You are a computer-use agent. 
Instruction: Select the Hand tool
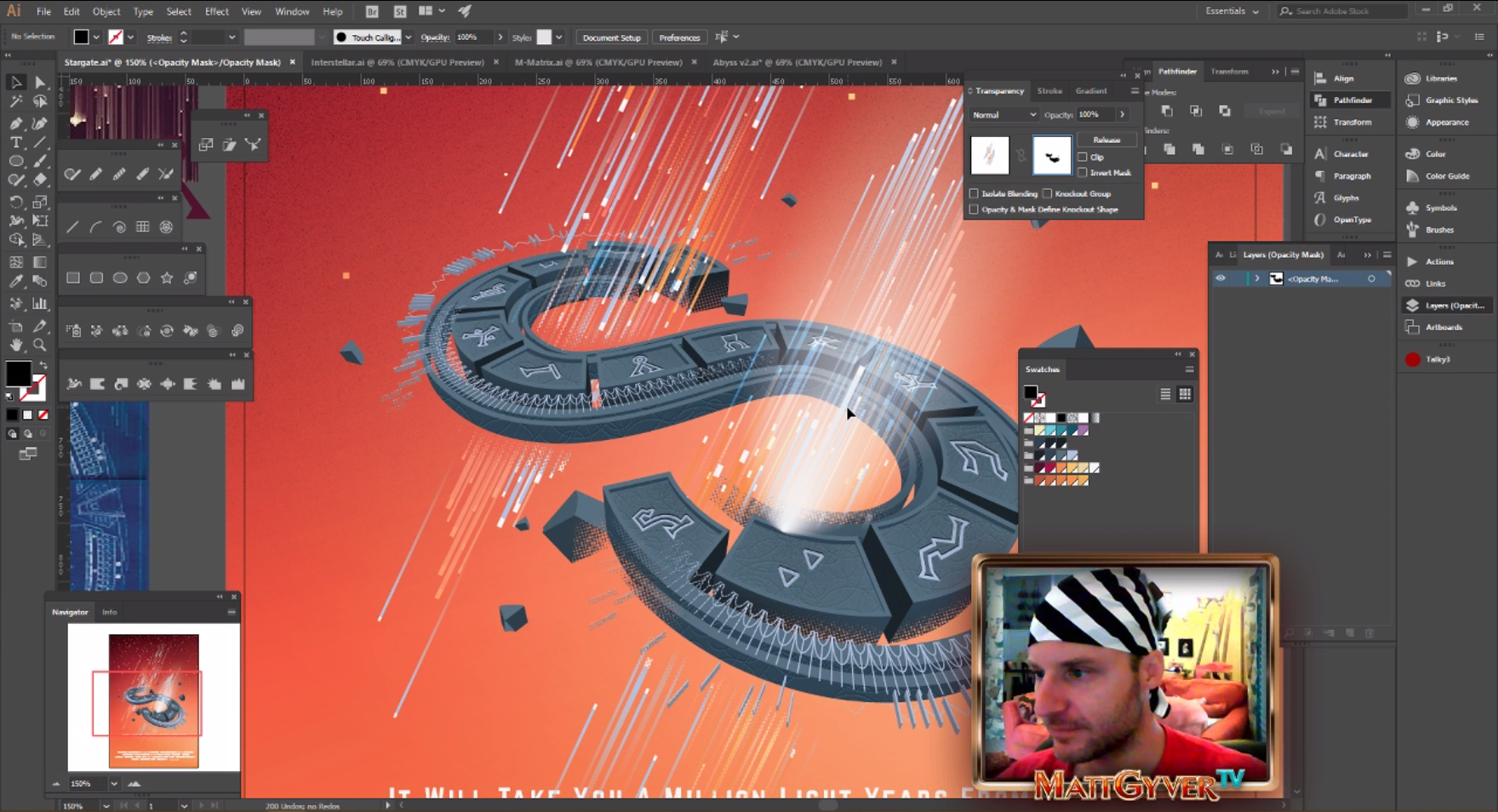[x=15, y=345]
